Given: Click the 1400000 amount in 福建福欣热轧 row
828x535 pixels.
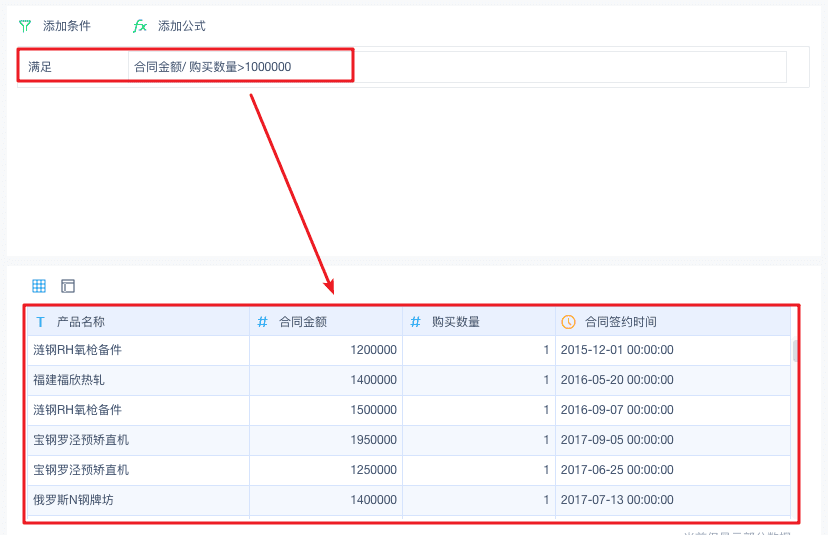Looking at the screenshot, I should click(x=326, y=380).
